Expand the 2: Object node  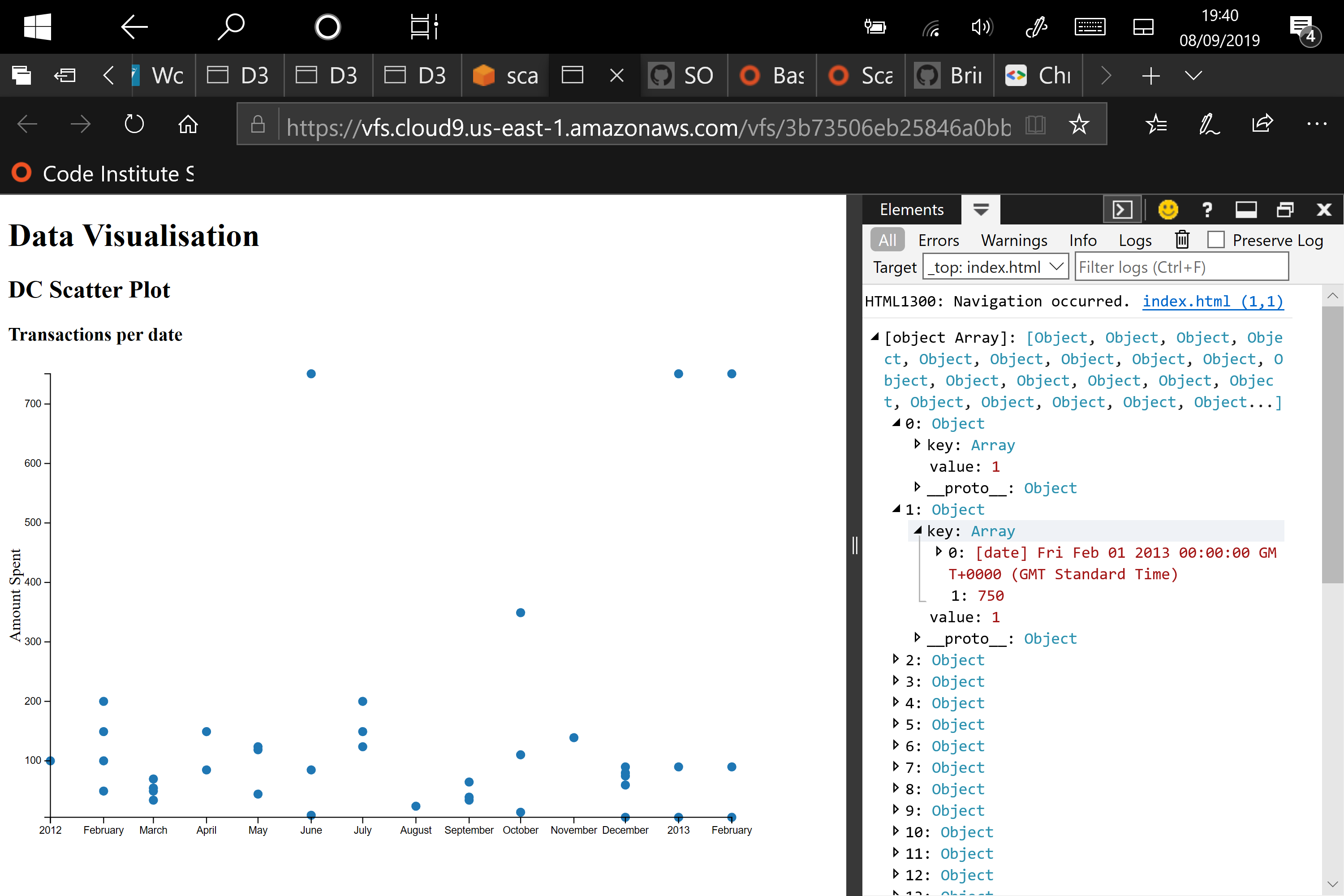[x=896, y=659]
